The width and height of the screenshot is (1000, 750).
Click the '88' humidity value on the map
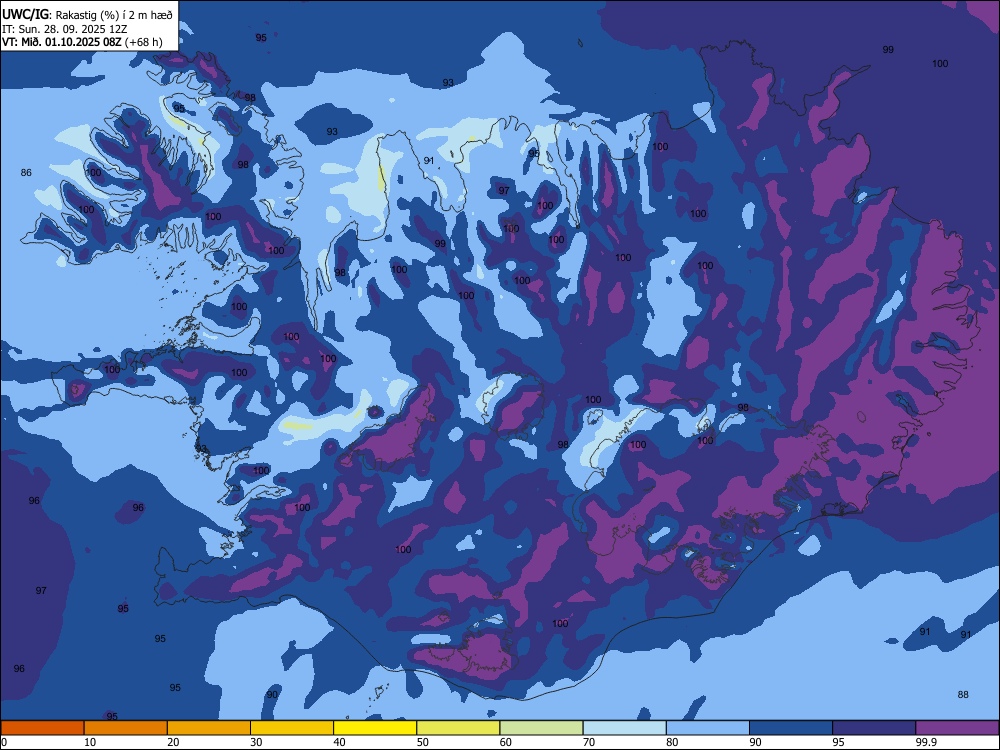pyautogui.click(x=963, y=695)
